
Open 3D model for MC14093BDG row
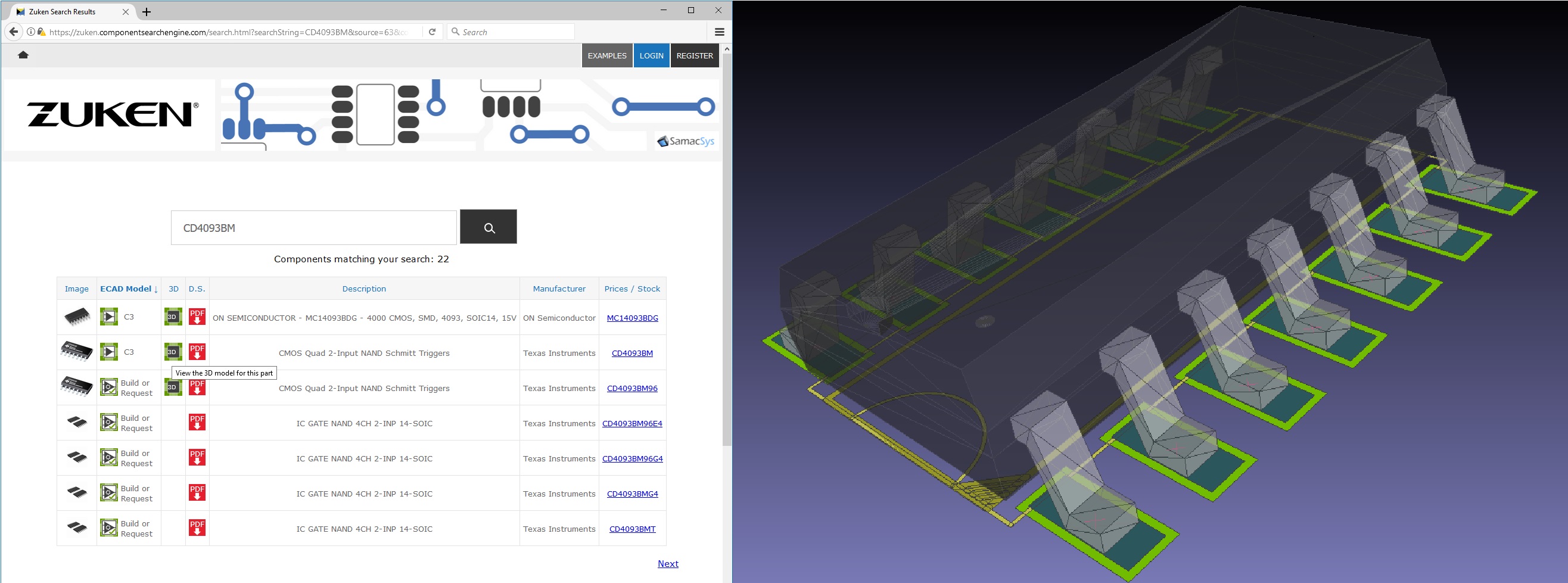pyautogui.click(x=173, y=317)
